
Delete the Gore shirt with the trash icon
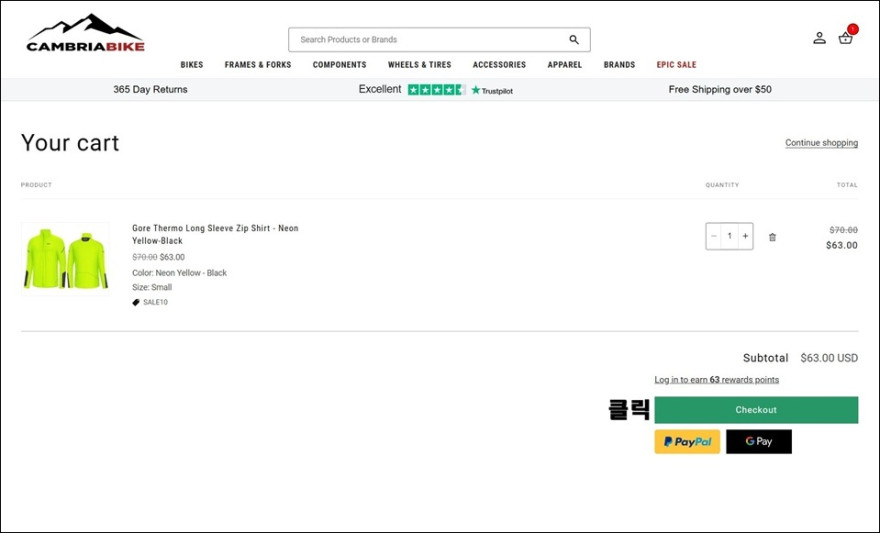point(772,237)
